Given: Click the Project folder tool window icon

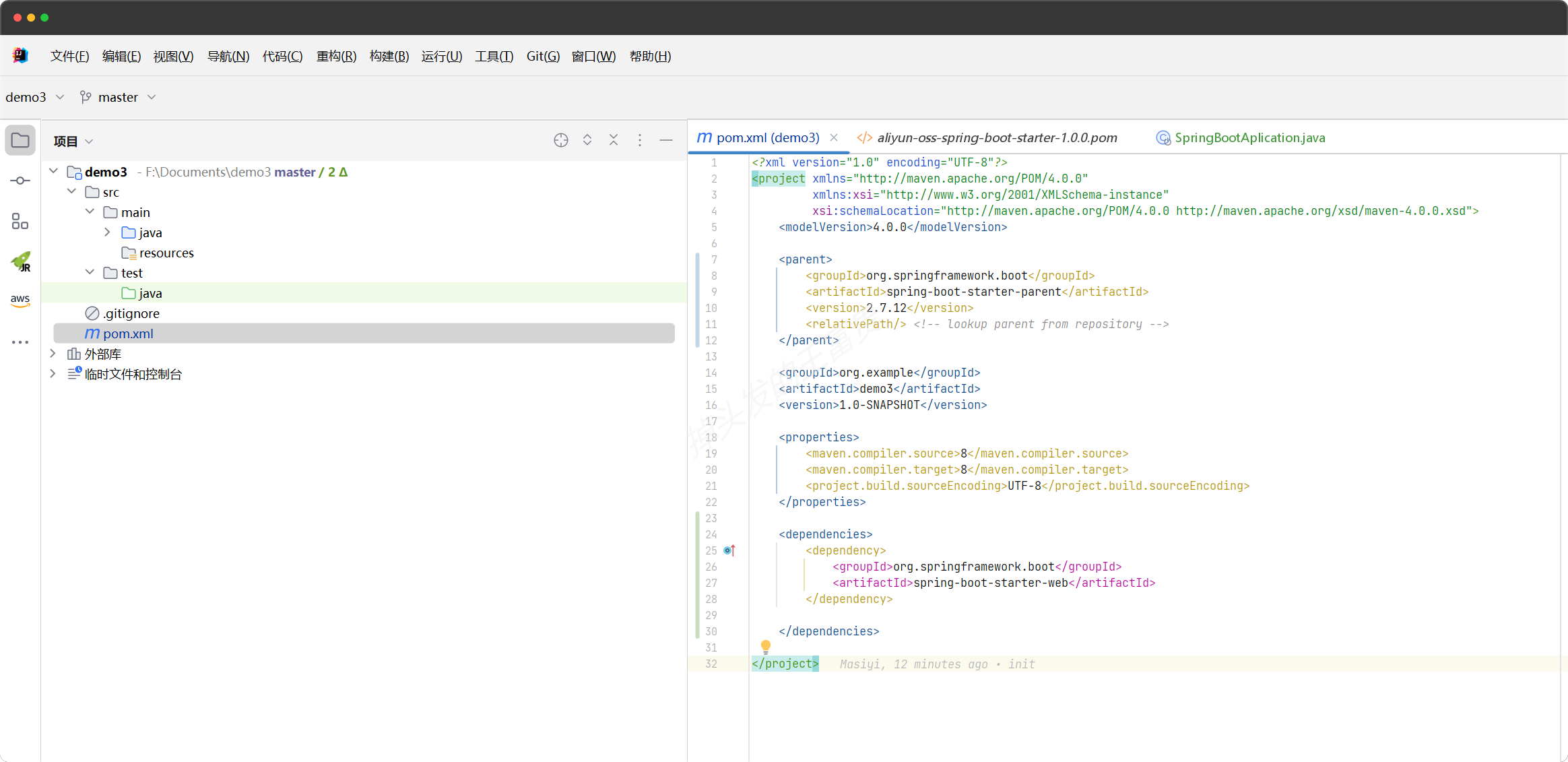Looking at the screenshot, I should pyautogui.click(x=20, y=140).
